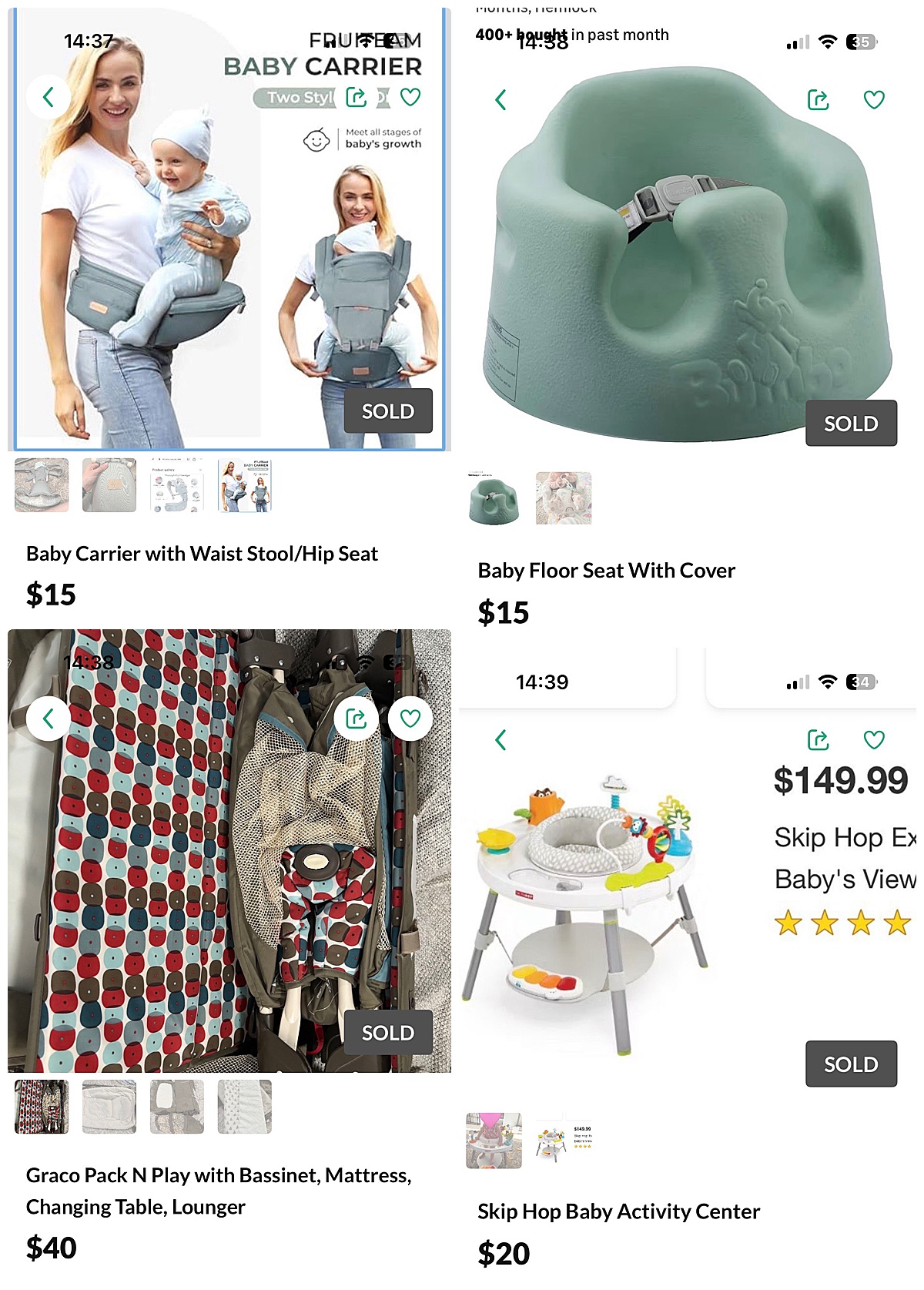Open first thumbnail under Baby Carrier photo
Image resolution: width=924 pixels, height=1290 pixels.
click(42, 485)
